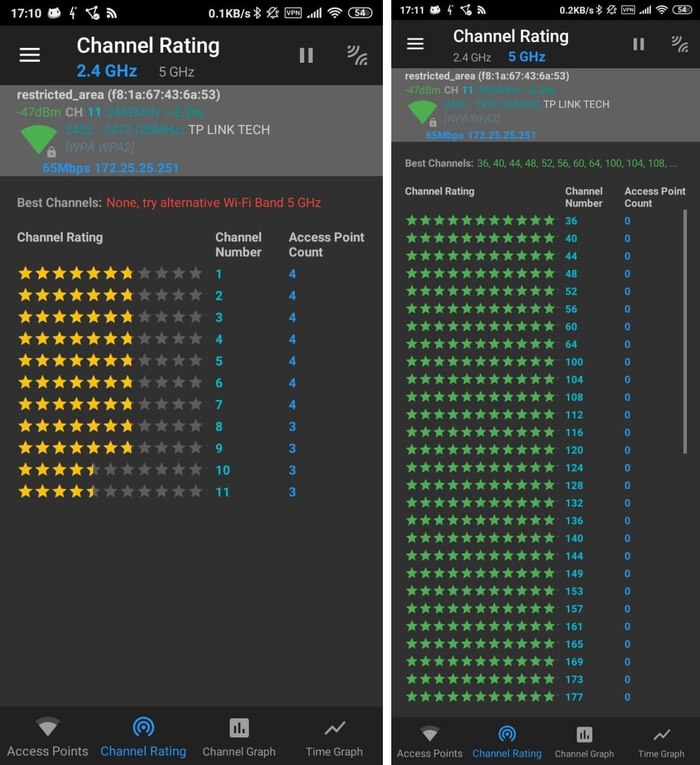The width and height of the screenshot is (700, 765).
Task: Tap the Wi-Fi scanner icon in left header
Action: tap(358, 55)
